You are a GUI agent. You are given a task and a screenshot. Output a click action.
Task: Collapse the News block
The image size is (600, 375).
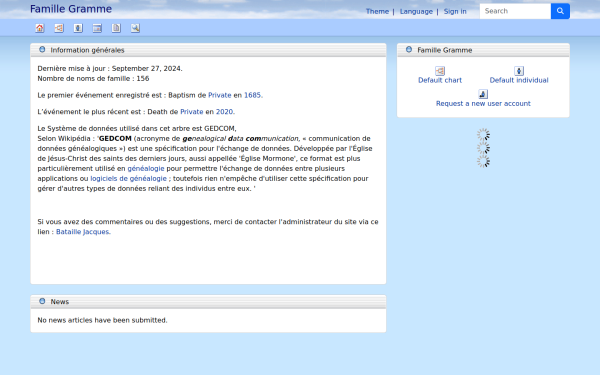(42, 301)
